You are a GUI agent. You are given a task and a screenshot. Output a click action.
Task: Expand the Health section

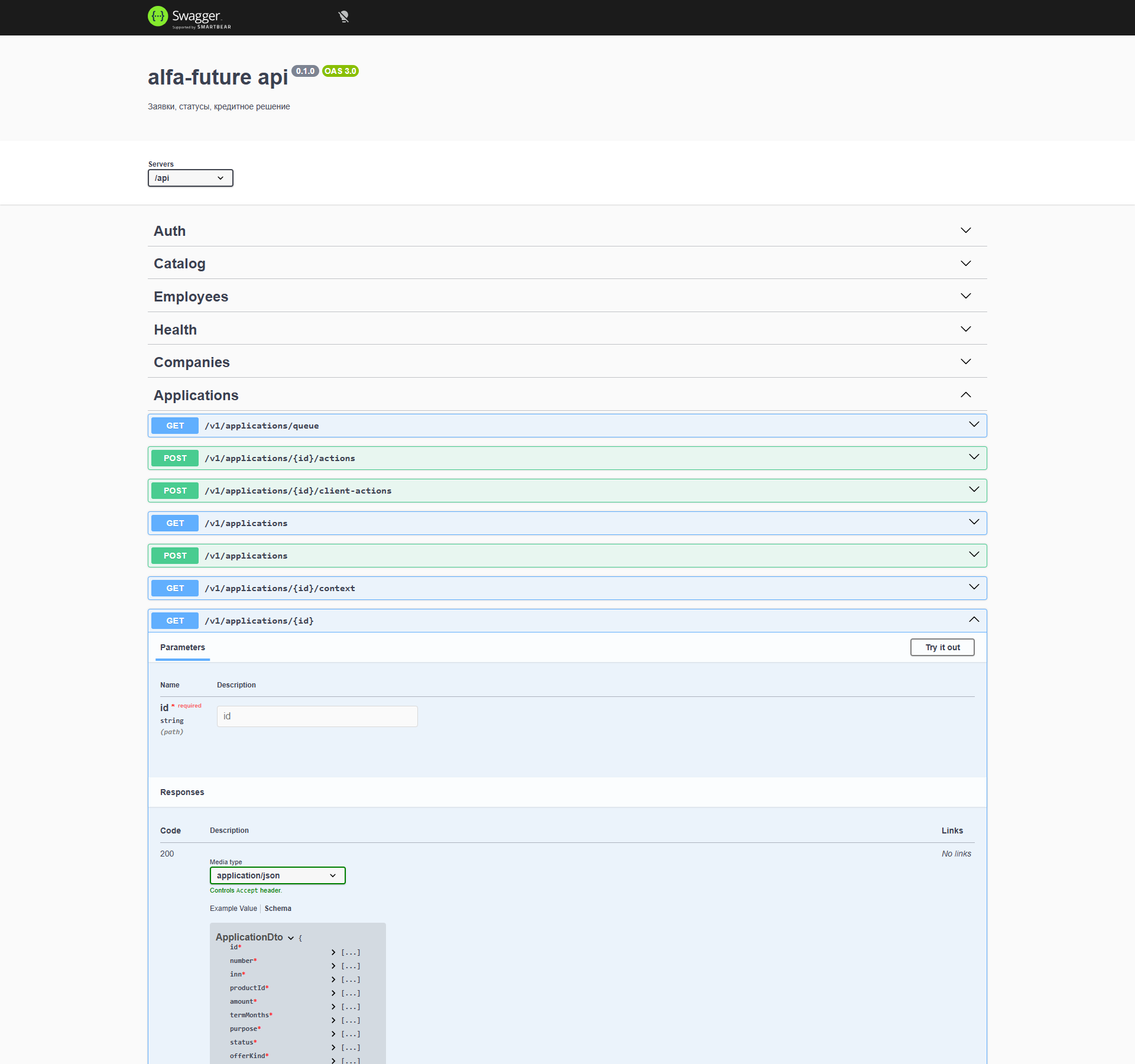coord(965,329)
